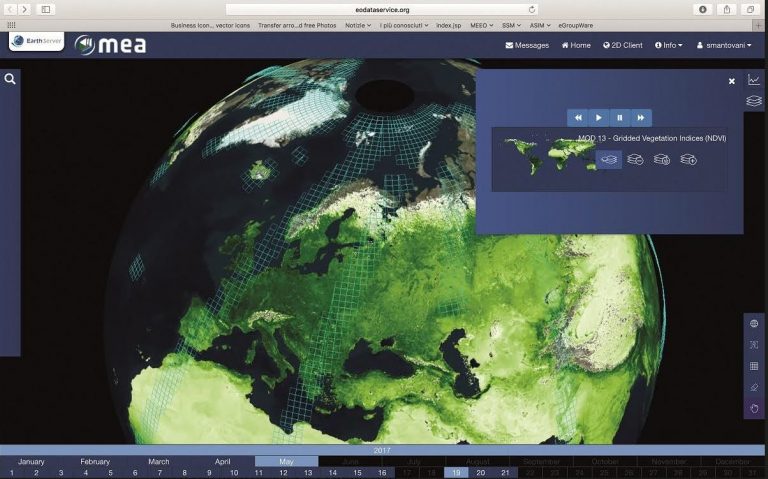Go forward in the browser
This screenshot has width=768, height=479.
click(x=24, y=9)
